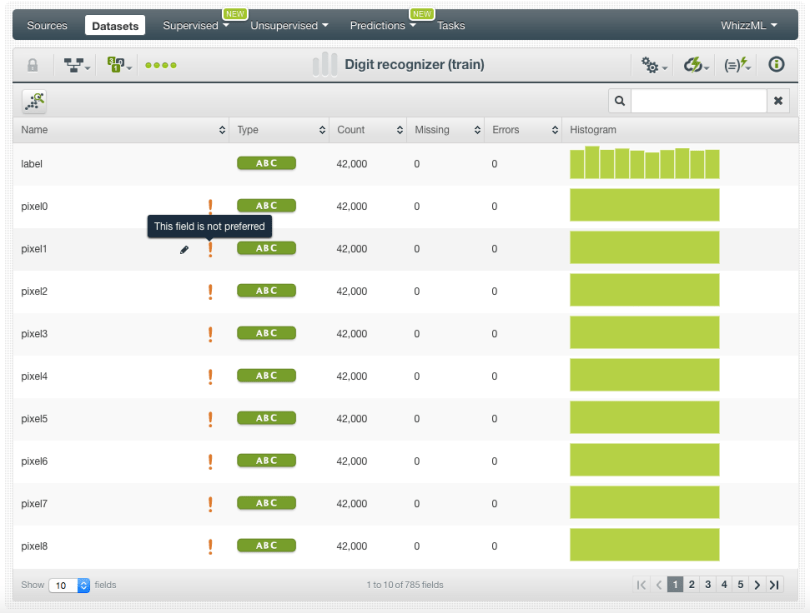810x613 pixels.
Task: Switch to the Sources tab
Action: (47, 26)
